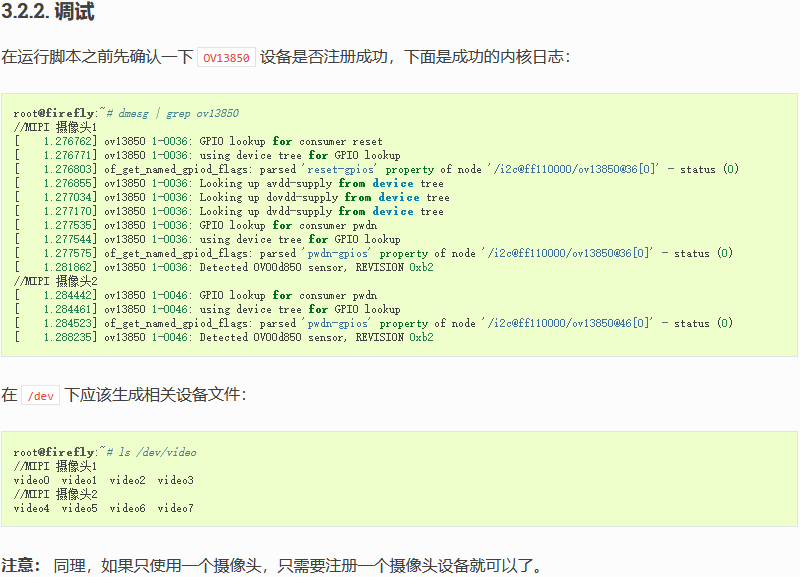Click the bold 注意： note label
This screenshot has width=800, height=577.
(x=20, y=566)
